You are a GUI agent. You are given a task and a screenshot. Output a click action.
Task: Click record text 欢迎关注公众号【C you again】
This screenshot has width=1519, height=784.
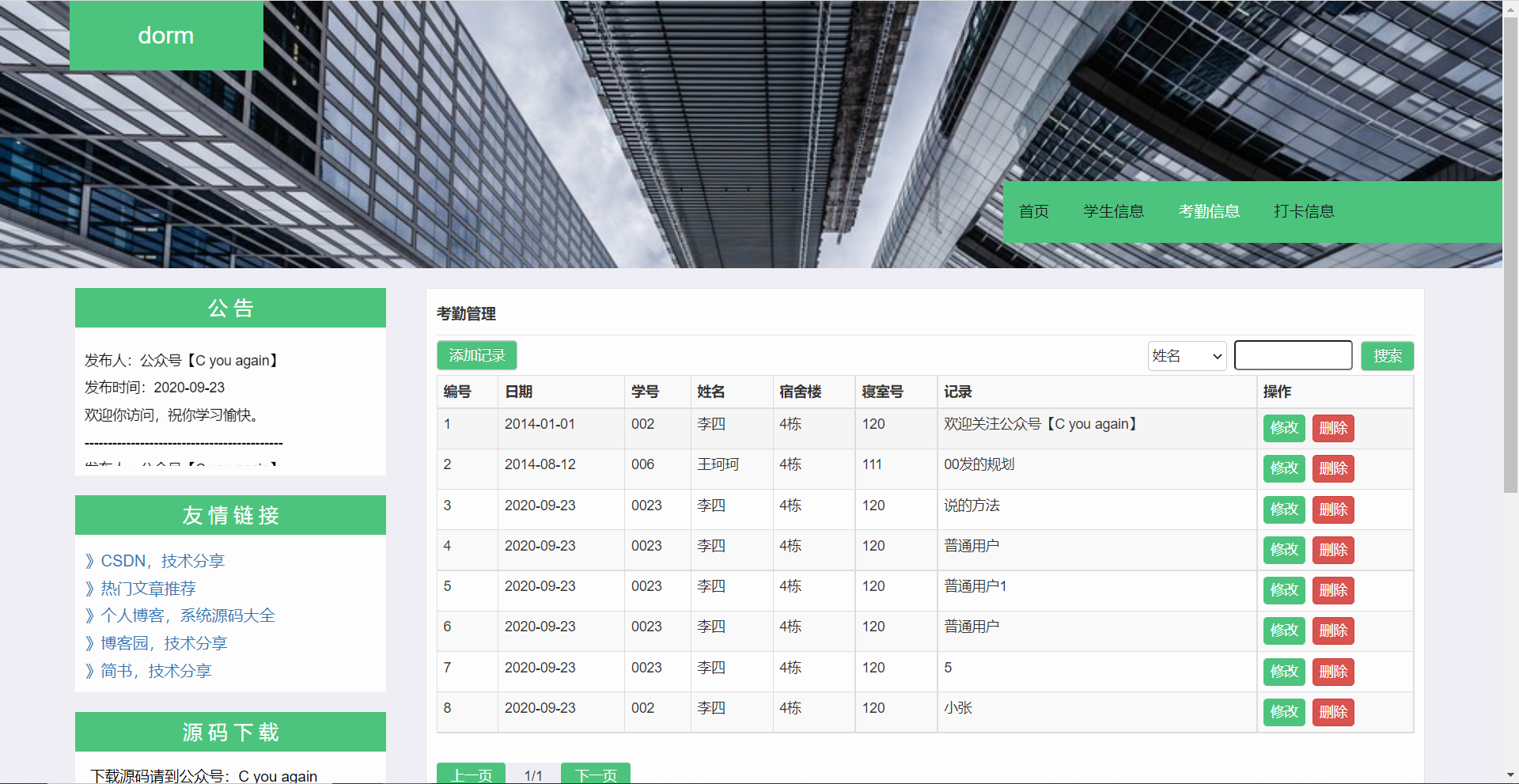(x=1042, y=424)
